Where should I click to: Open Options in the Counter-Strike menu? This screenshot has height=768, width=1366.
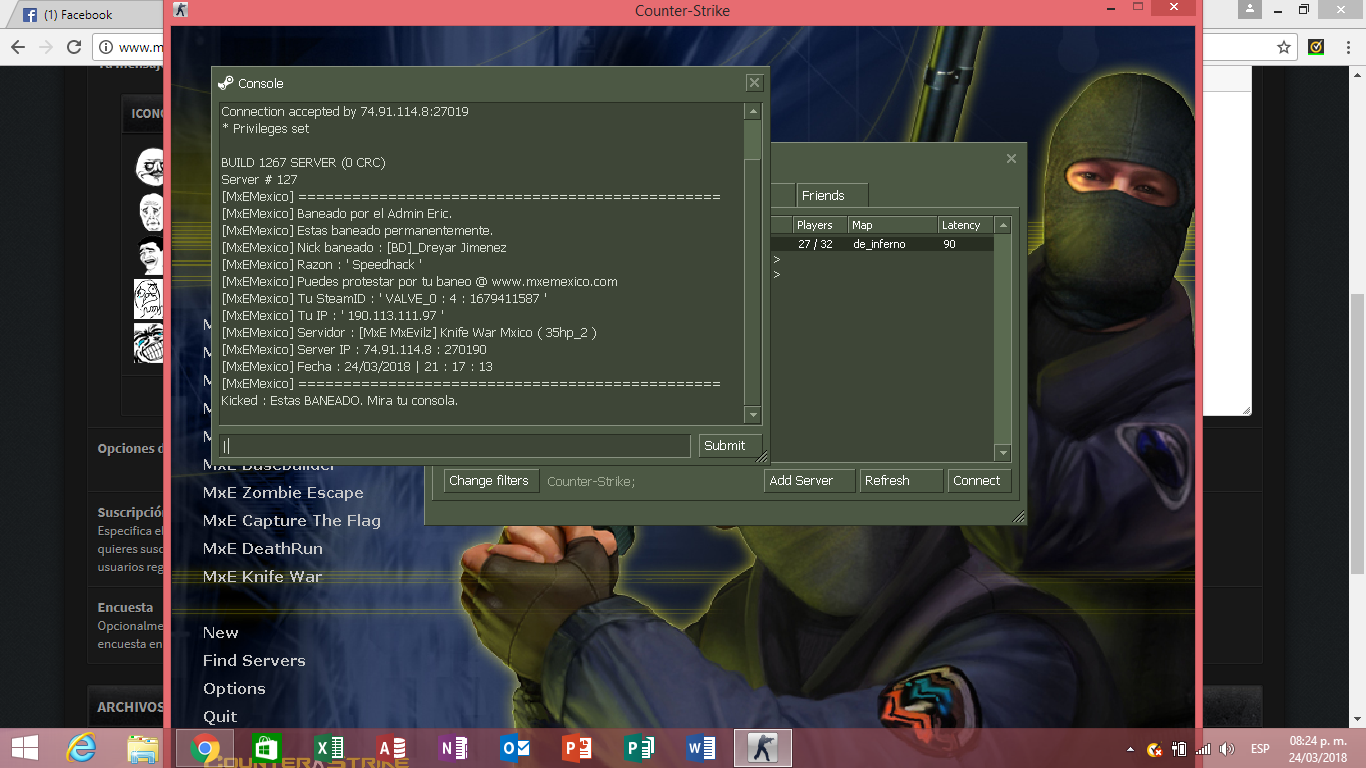234,689
